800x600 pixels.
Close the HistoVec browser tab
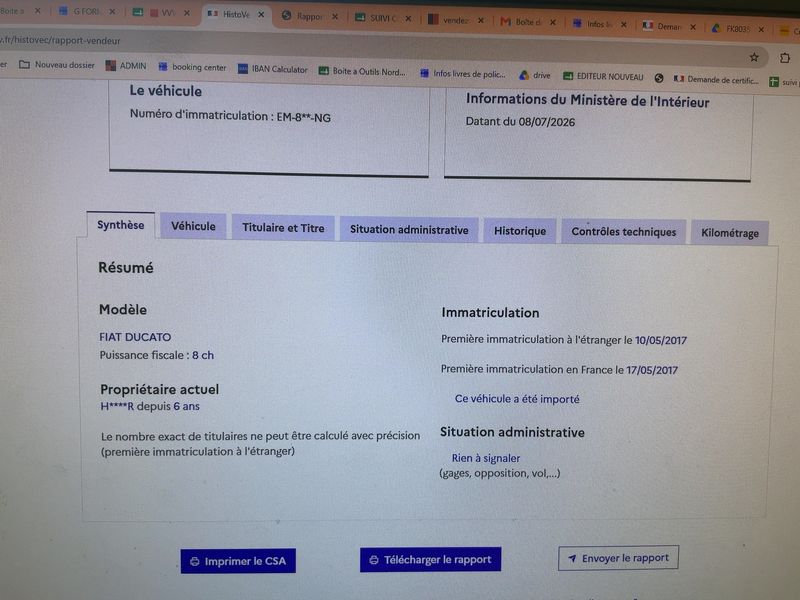point(261,15)
